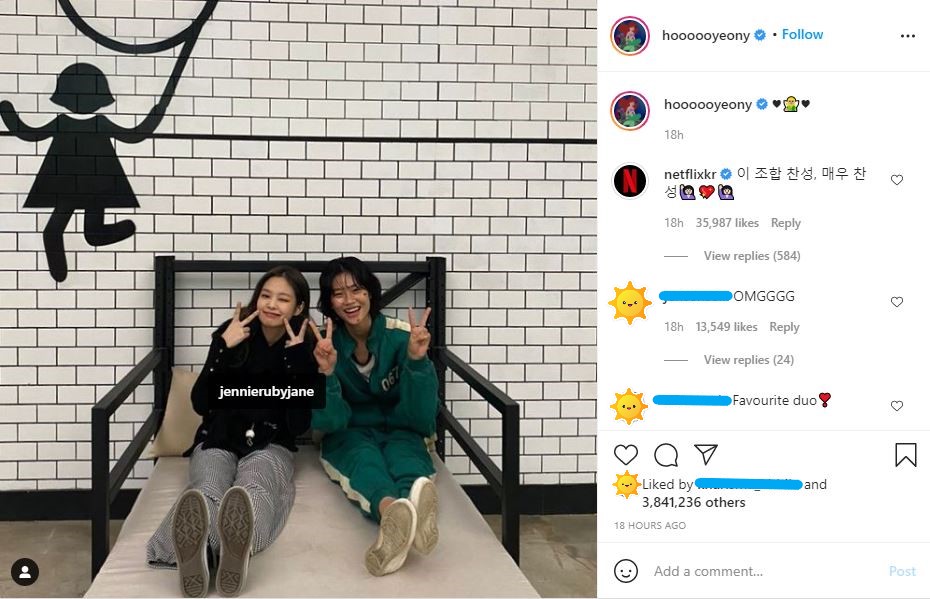This screenshot has height=599, width=930.
Task: Open hoooooyeony username in header
Action: tap(706, 35)
